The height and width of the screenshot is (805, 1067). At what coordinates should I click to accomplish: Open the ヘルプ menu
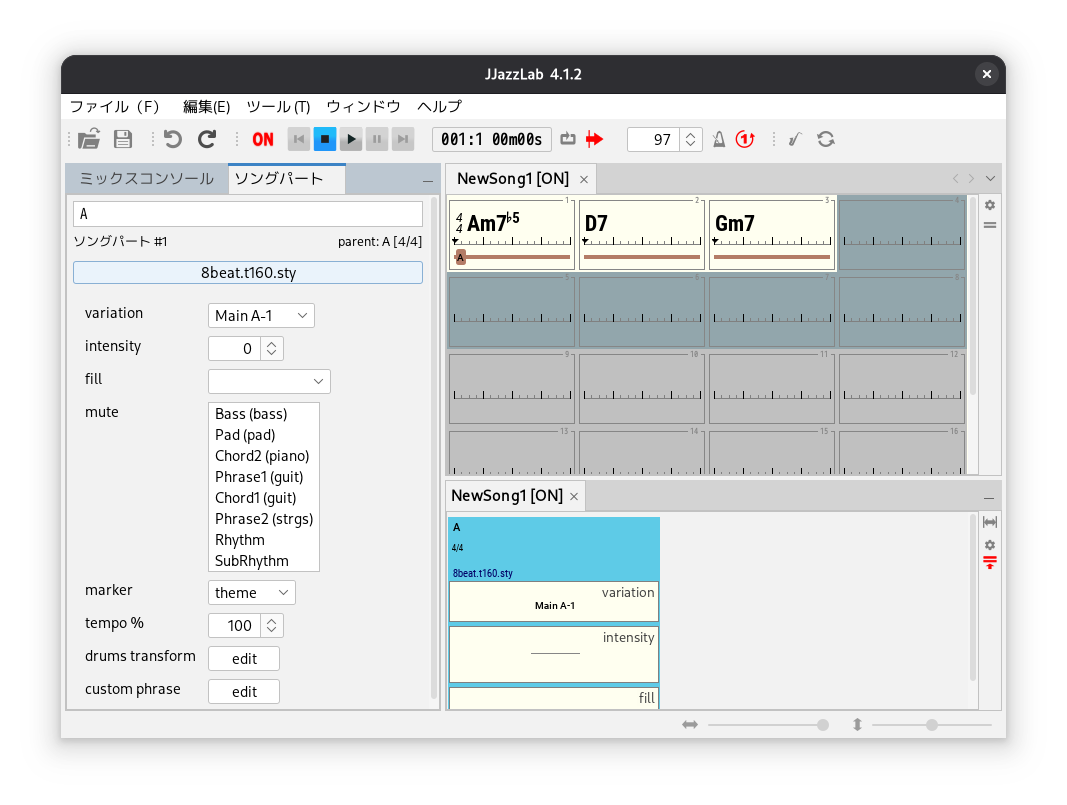pyautogui.click(x=439, y=107)
